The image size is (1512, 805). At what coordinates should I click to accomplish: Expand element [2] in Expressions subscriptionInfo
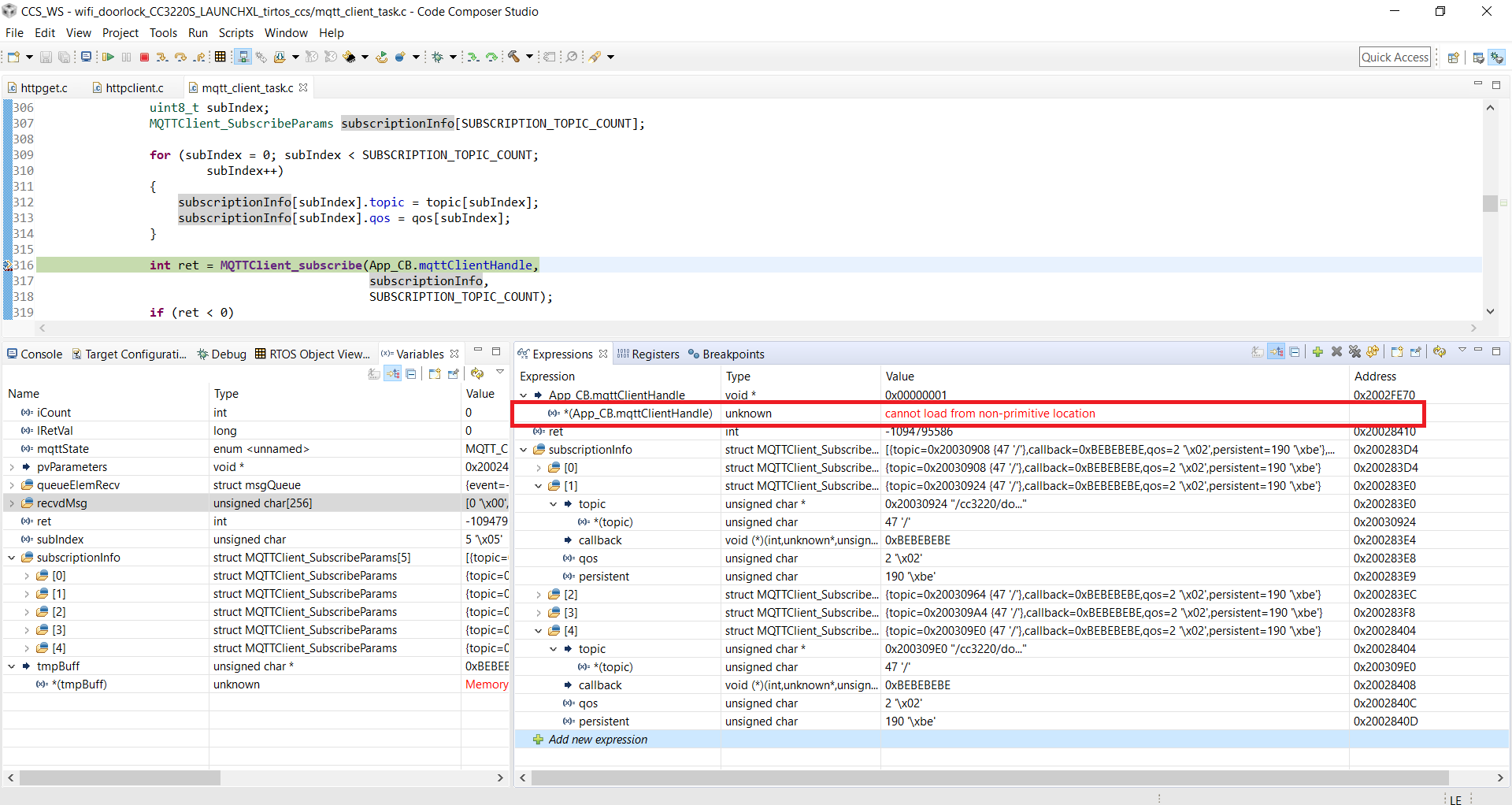tap(539, 595)
